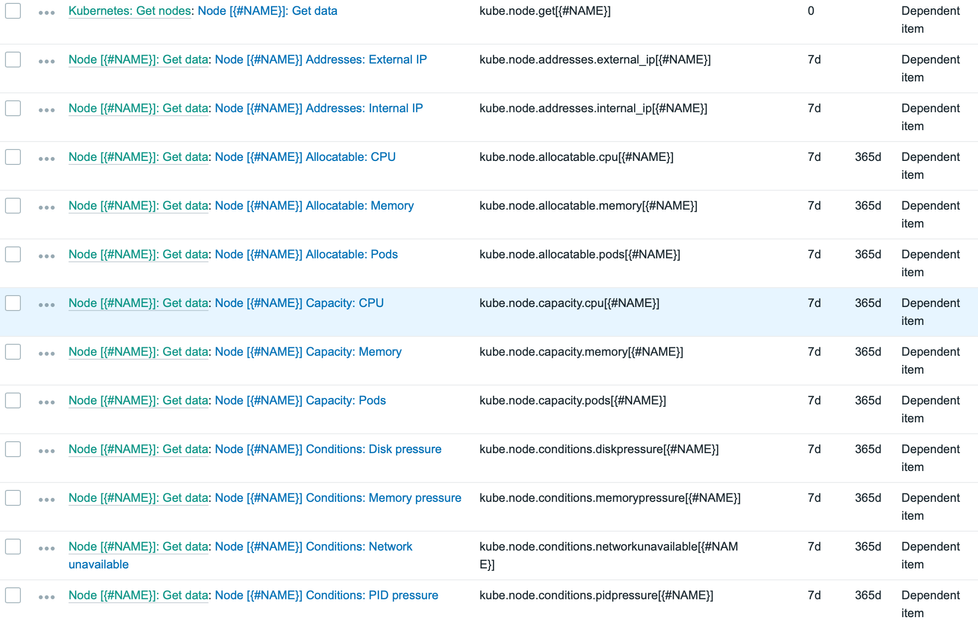Click the history value 0 in the kube.node.get row
Screen dimensions: 978x626
(x=810, y=11)
